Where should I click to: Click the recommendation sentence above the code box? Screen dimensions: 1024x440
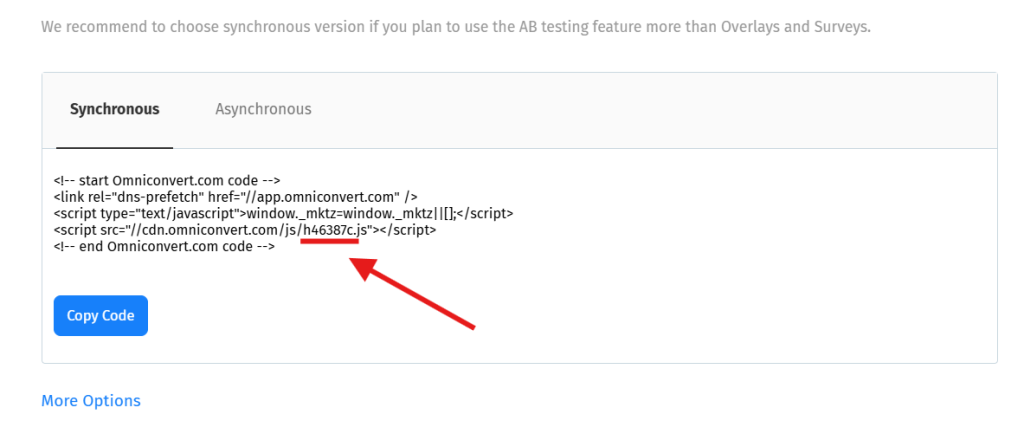tap(456, 26)
